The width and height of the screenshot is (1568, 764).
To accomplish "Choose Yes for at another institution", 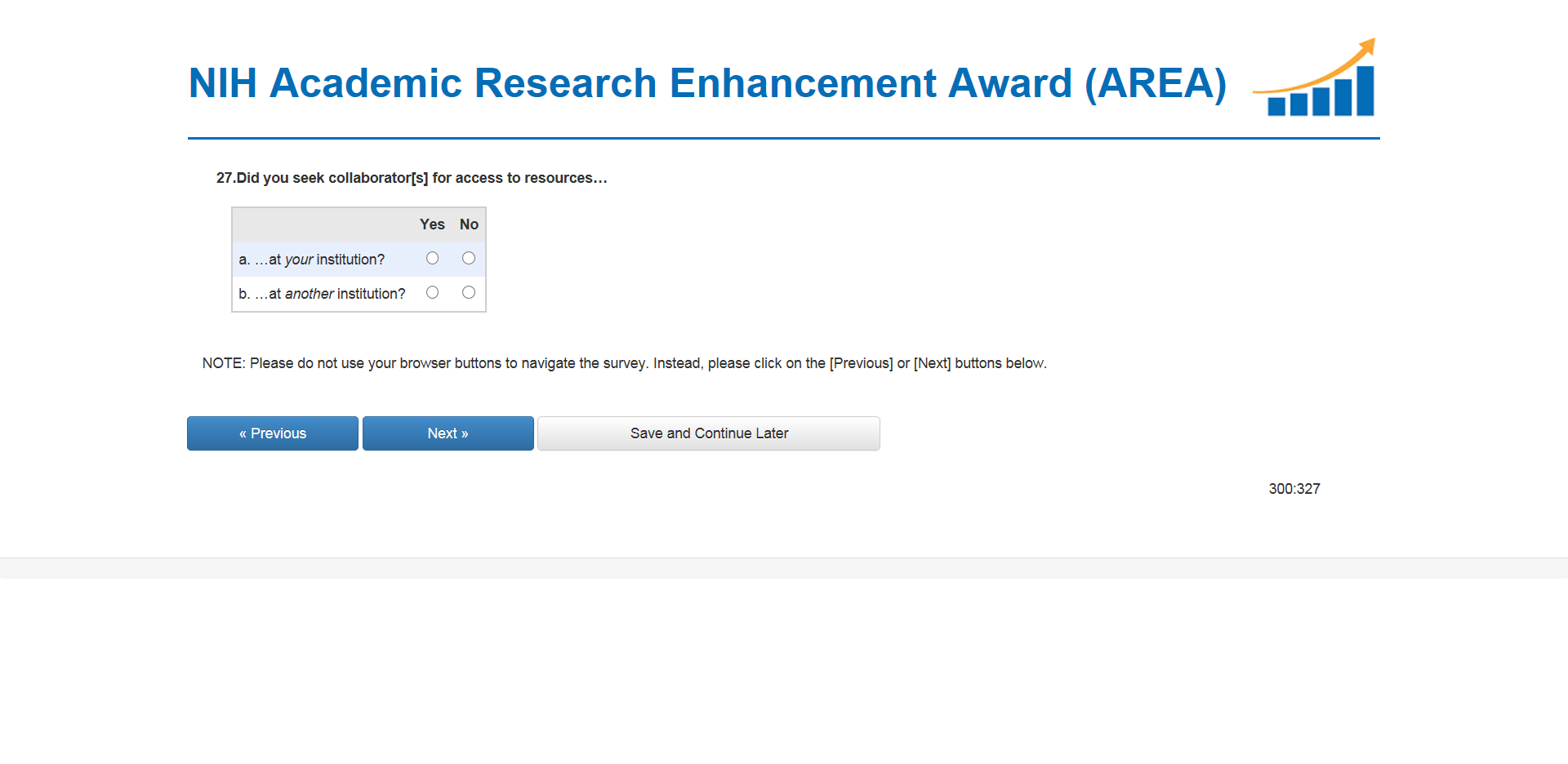I will pyautogui.click(x=432, y=293).
